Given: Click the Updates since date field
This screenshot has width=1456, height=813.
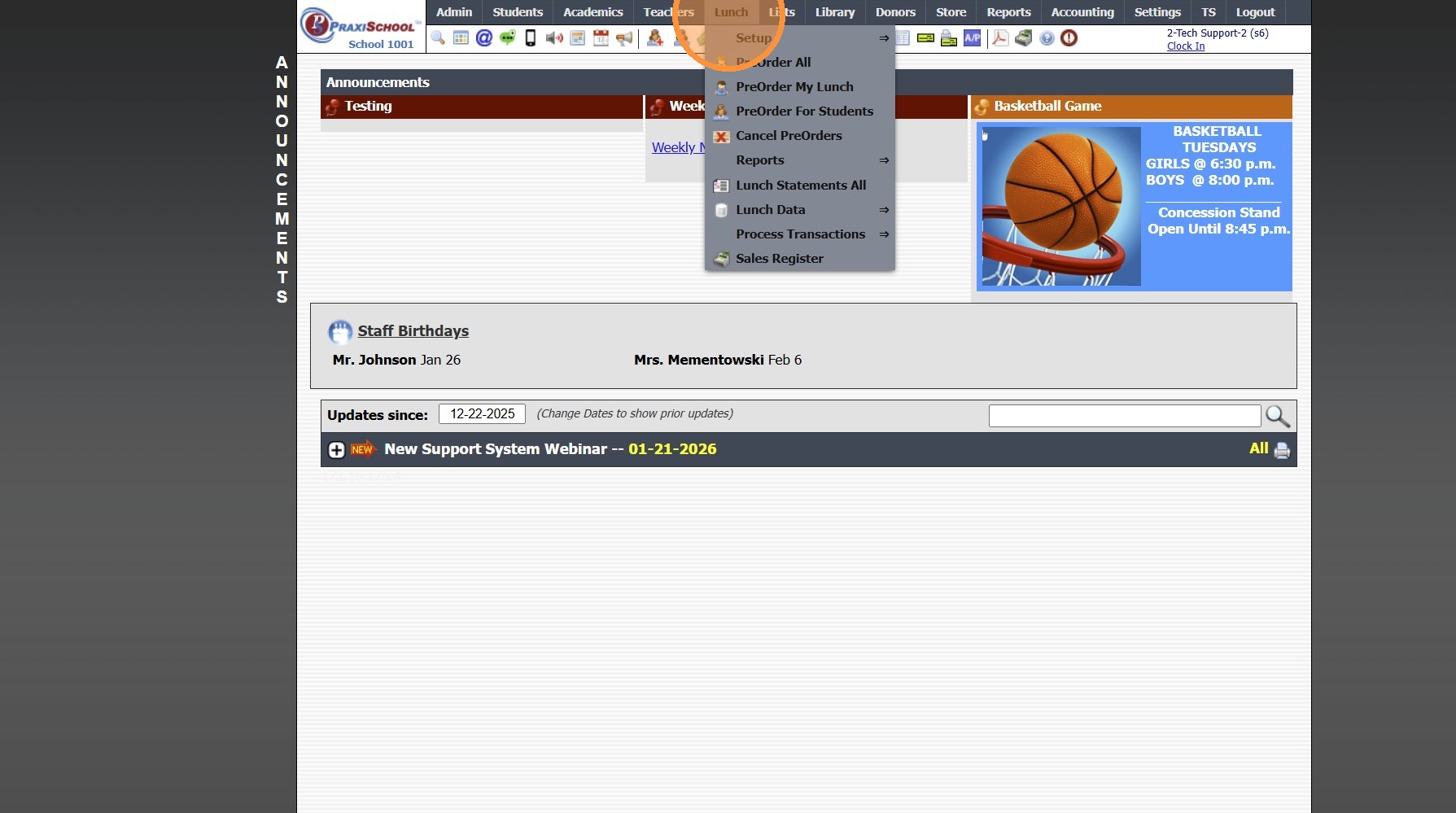Looking at the screenshot, I should pyautogui.click(x=483, y=414).
